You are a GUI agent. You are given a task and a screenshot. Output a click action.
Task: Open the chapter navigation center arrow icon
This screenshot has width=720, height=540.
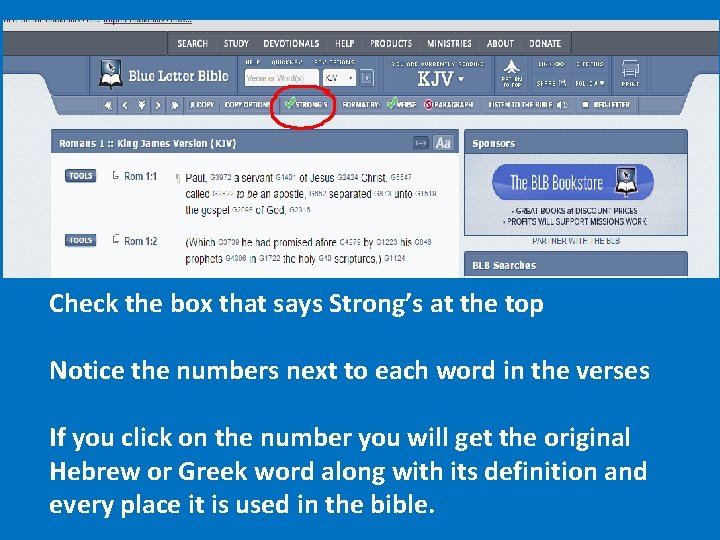pos(141,105)
